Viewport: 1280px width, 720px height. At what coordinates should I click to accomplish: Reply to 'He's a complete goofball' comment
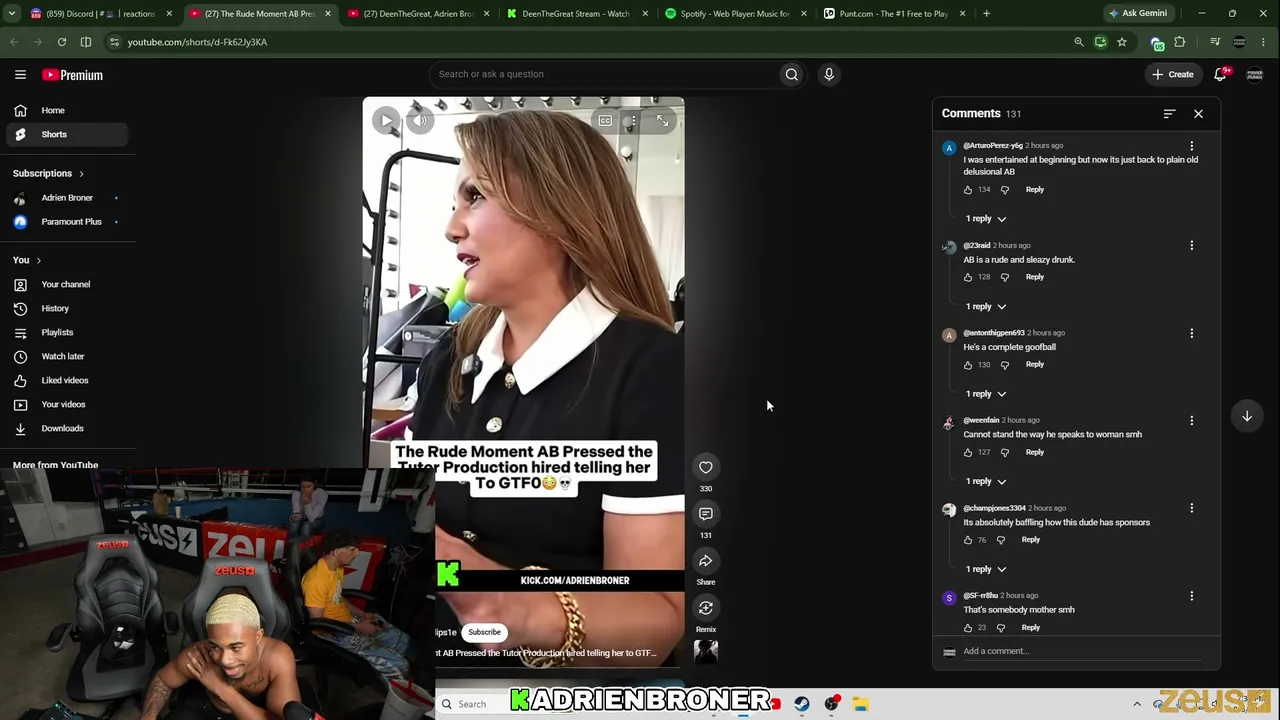[x=1034, y=365]
